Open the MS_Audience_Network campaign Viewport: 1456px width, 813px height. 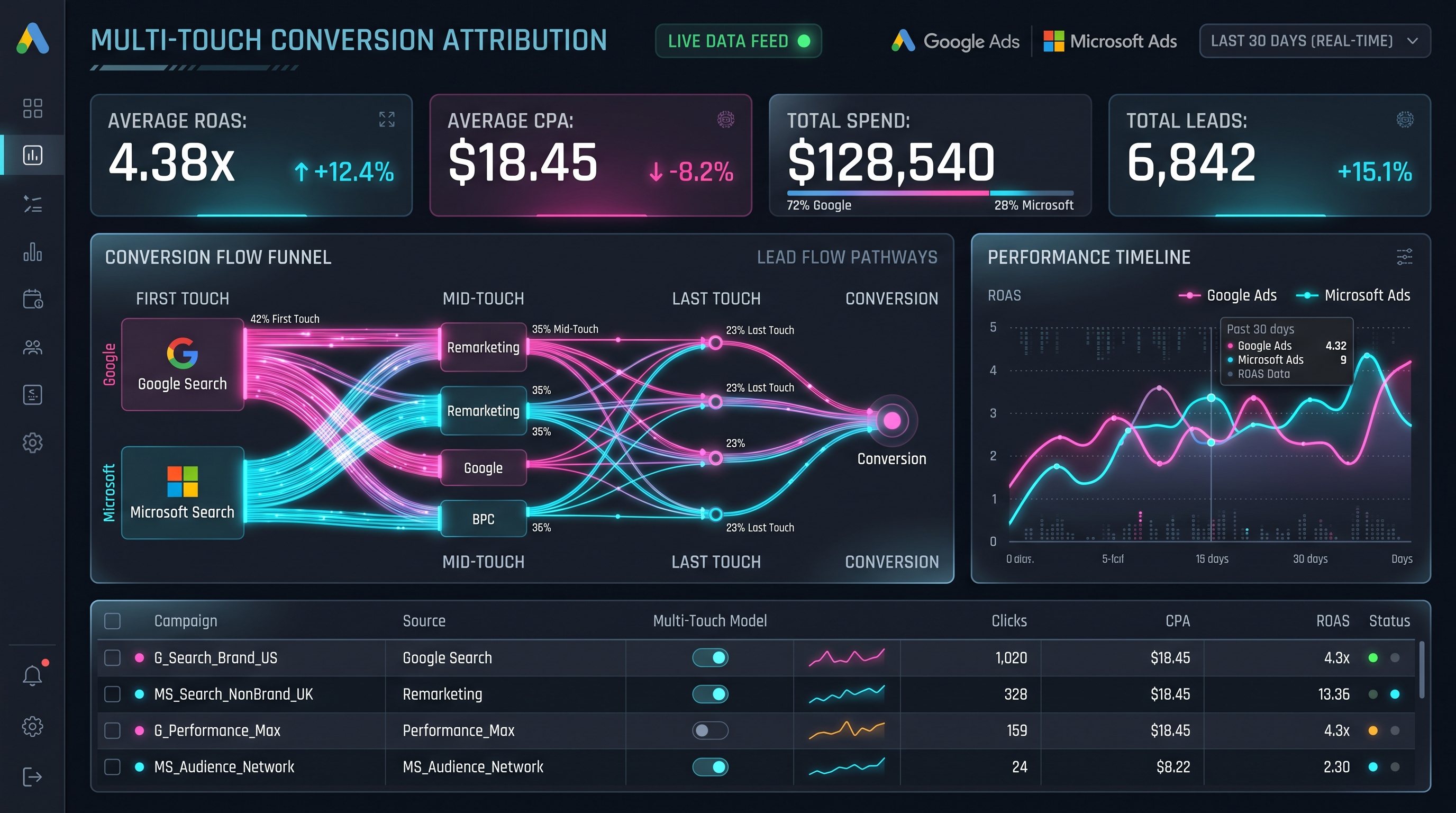click(224, 766)
